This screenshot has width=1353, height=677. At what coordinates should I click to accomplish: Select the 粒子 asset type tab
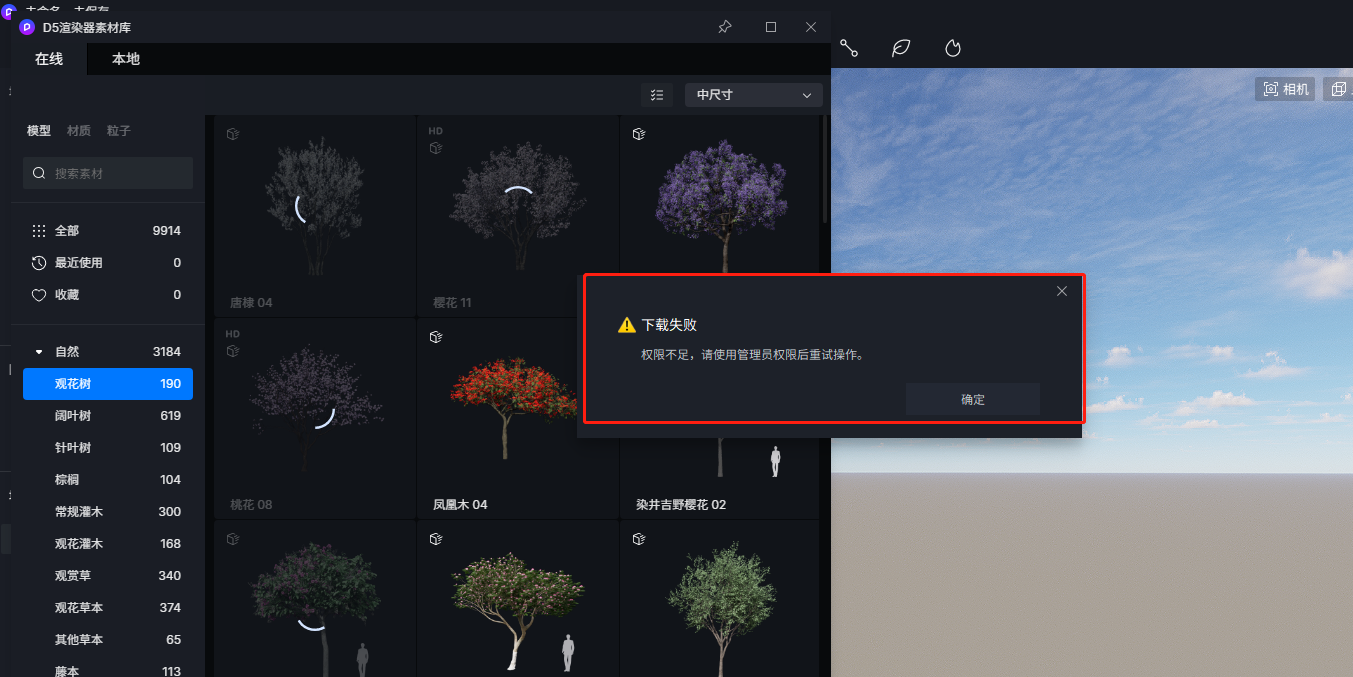pos(119,131)
